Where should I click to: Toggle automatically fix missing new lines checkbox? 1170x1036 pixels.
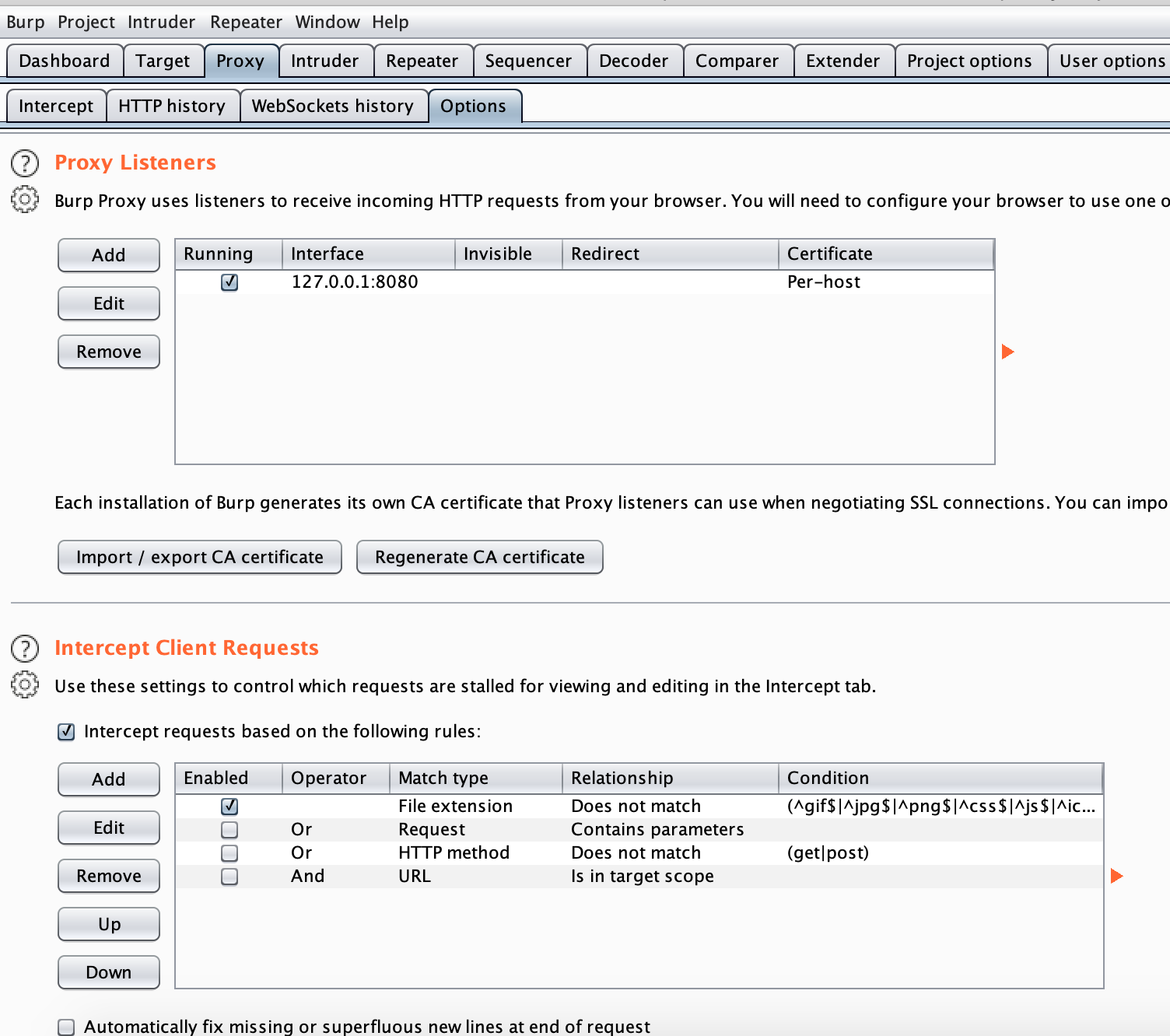coord(66,1027)
